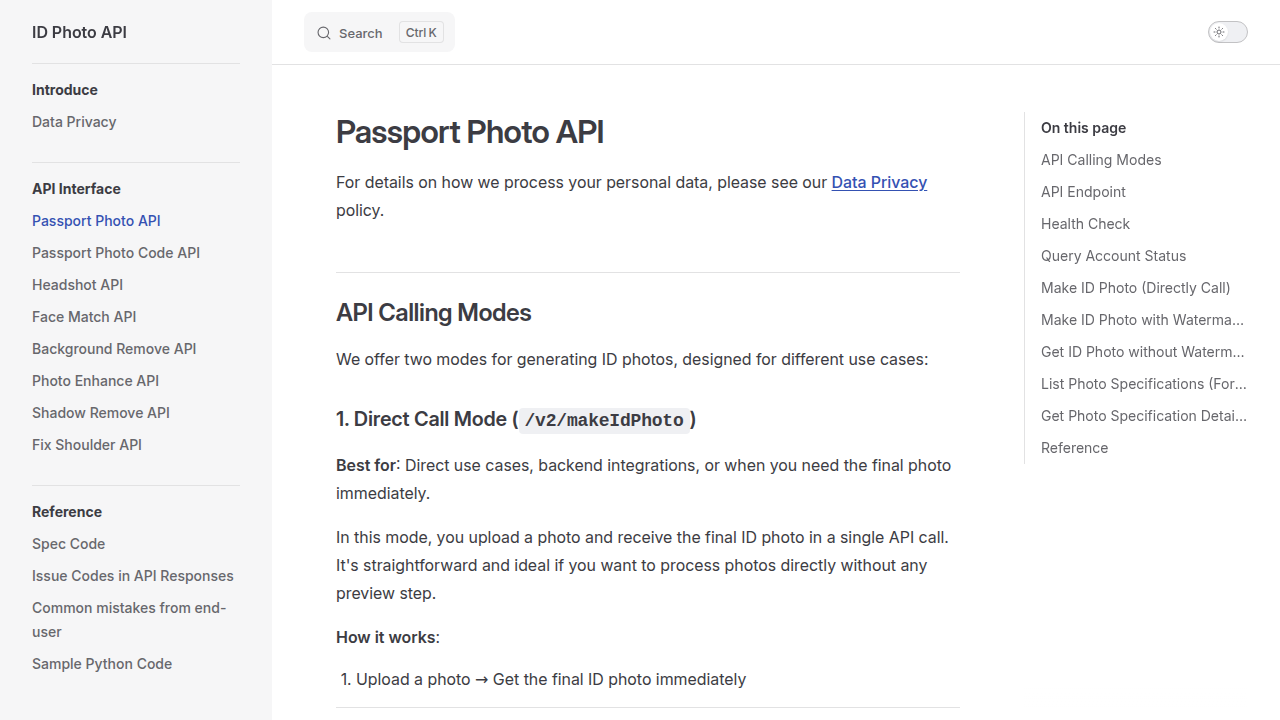Click the Ctrl K shortcut badge
1280x720 pixels.
coord(421,33)
